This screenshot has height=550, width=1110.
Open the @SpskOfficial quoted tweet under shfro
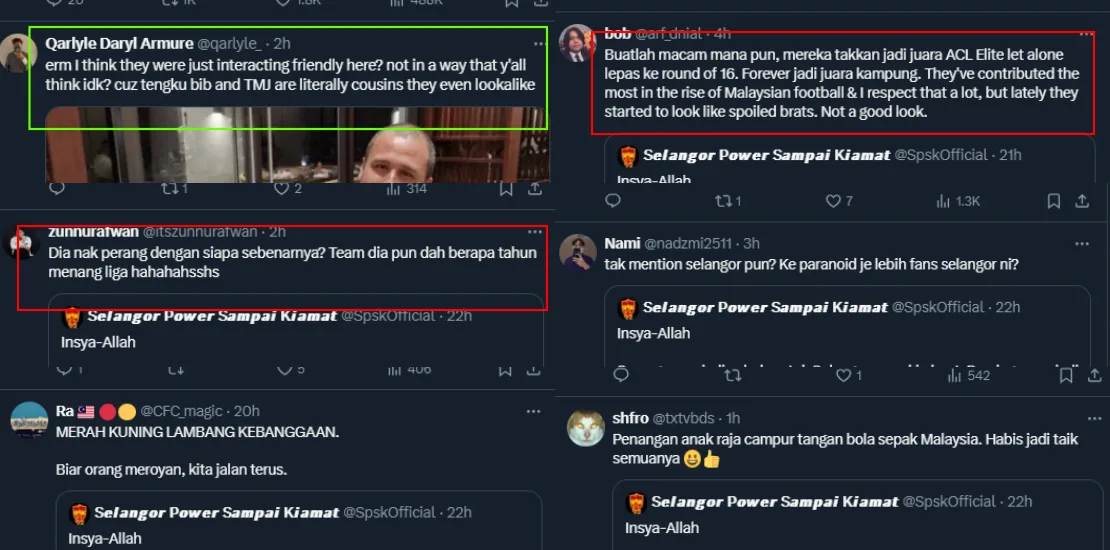pos(850,515)
